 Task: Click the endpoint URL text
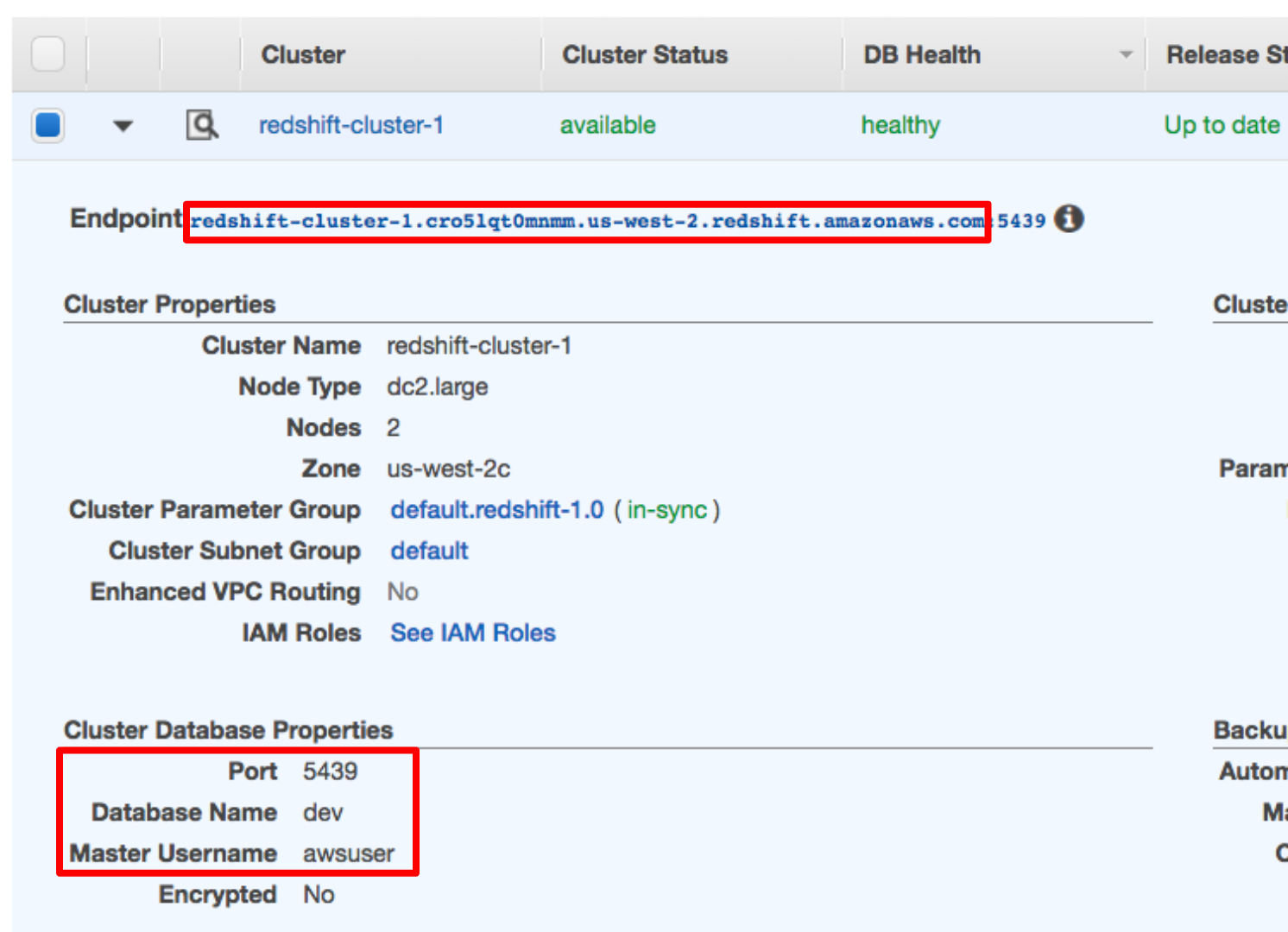pyautogui.click(x=586, y=221)
